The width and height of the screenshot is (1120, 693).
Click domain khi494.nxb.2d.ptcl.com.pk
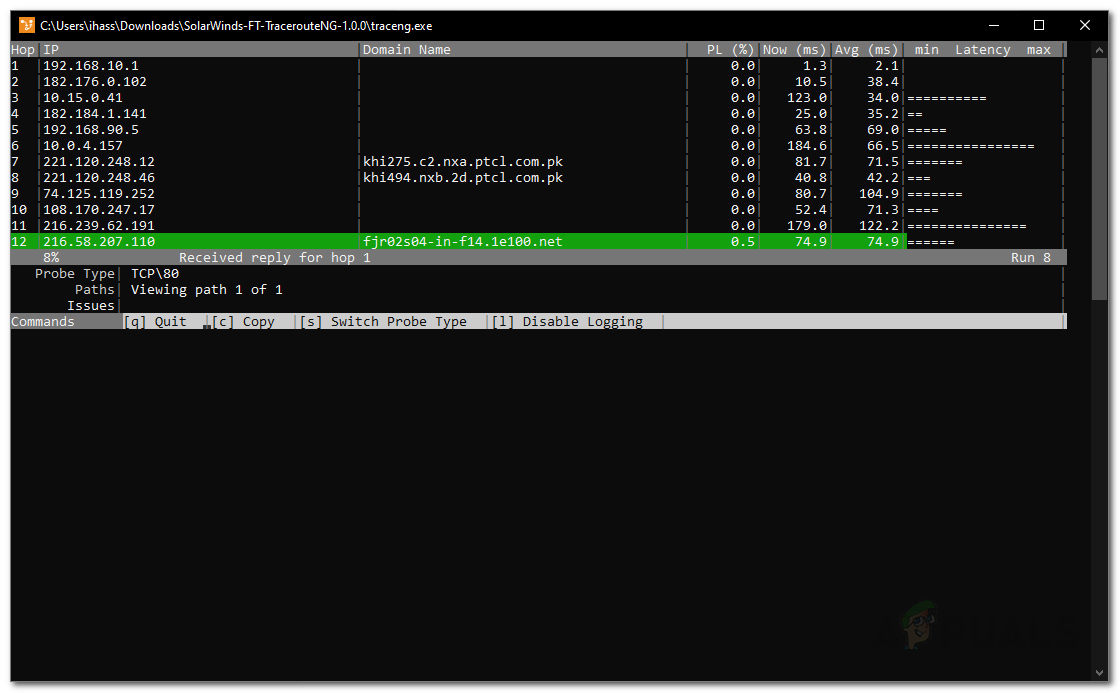coord(463,178)
